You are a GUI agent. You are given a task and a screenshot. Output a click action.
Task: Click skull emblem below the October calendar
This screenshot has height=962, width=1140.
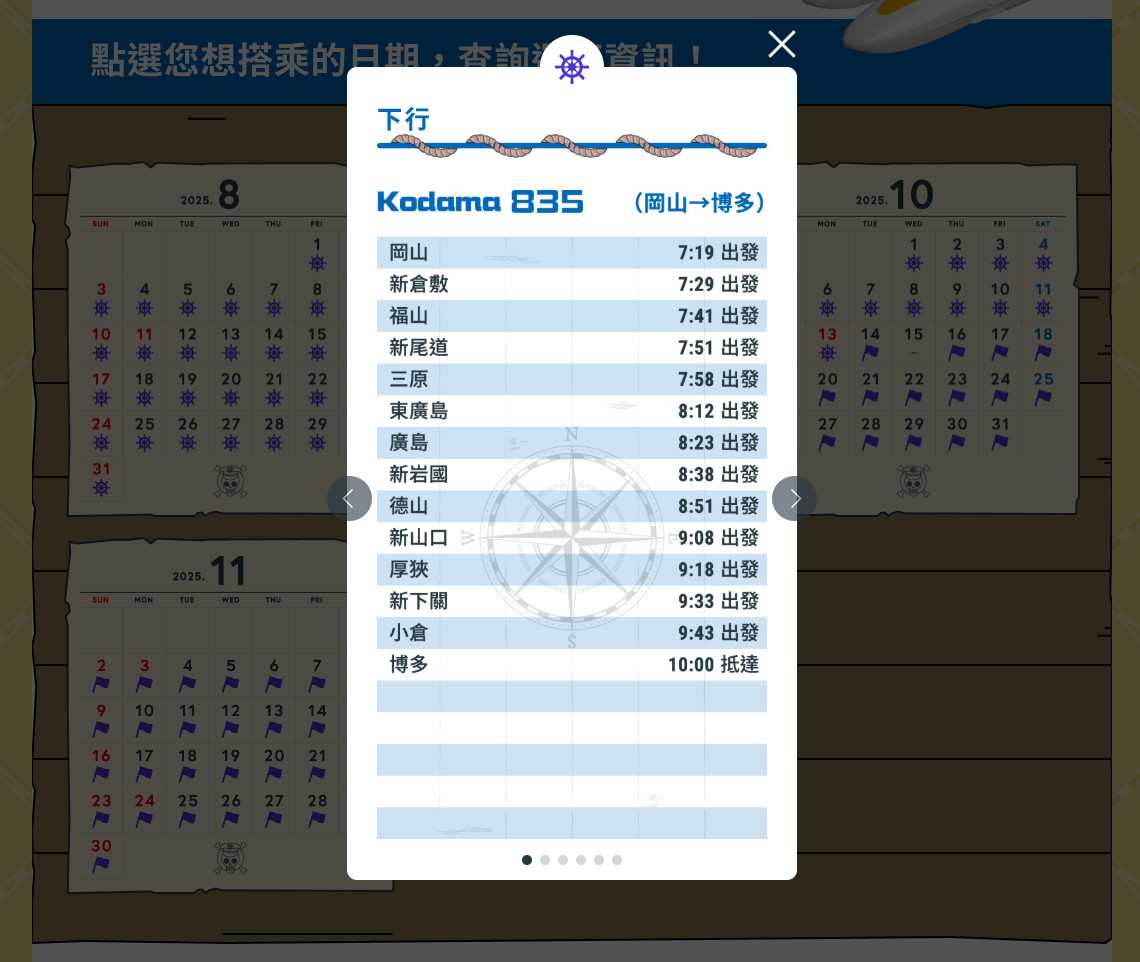914,481
